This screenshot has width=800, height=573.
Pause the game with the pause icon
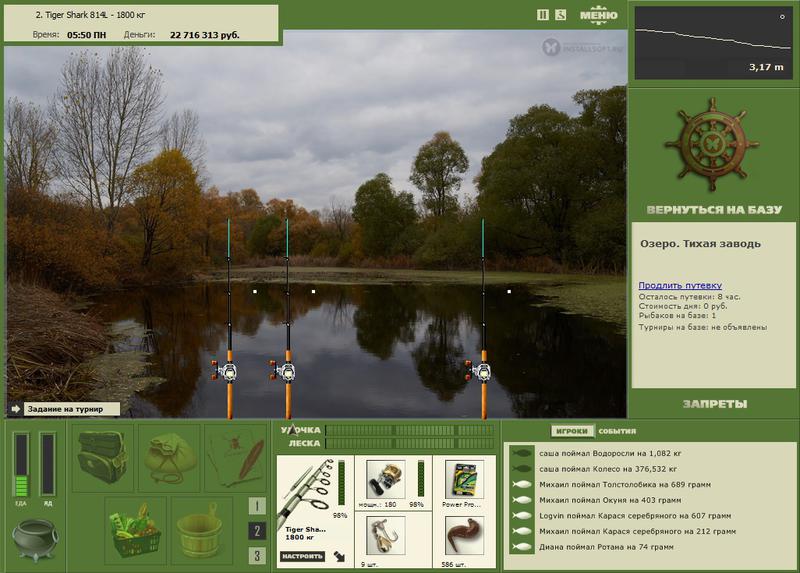point(543,15)
